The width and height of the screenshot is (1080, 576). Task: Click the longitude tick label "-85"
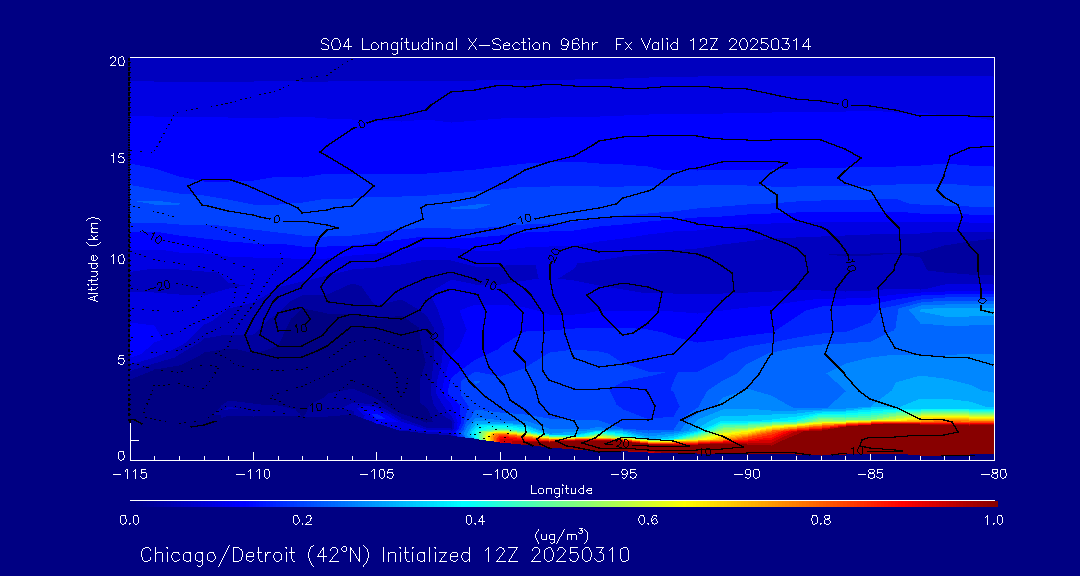click(x=871, y=475)
